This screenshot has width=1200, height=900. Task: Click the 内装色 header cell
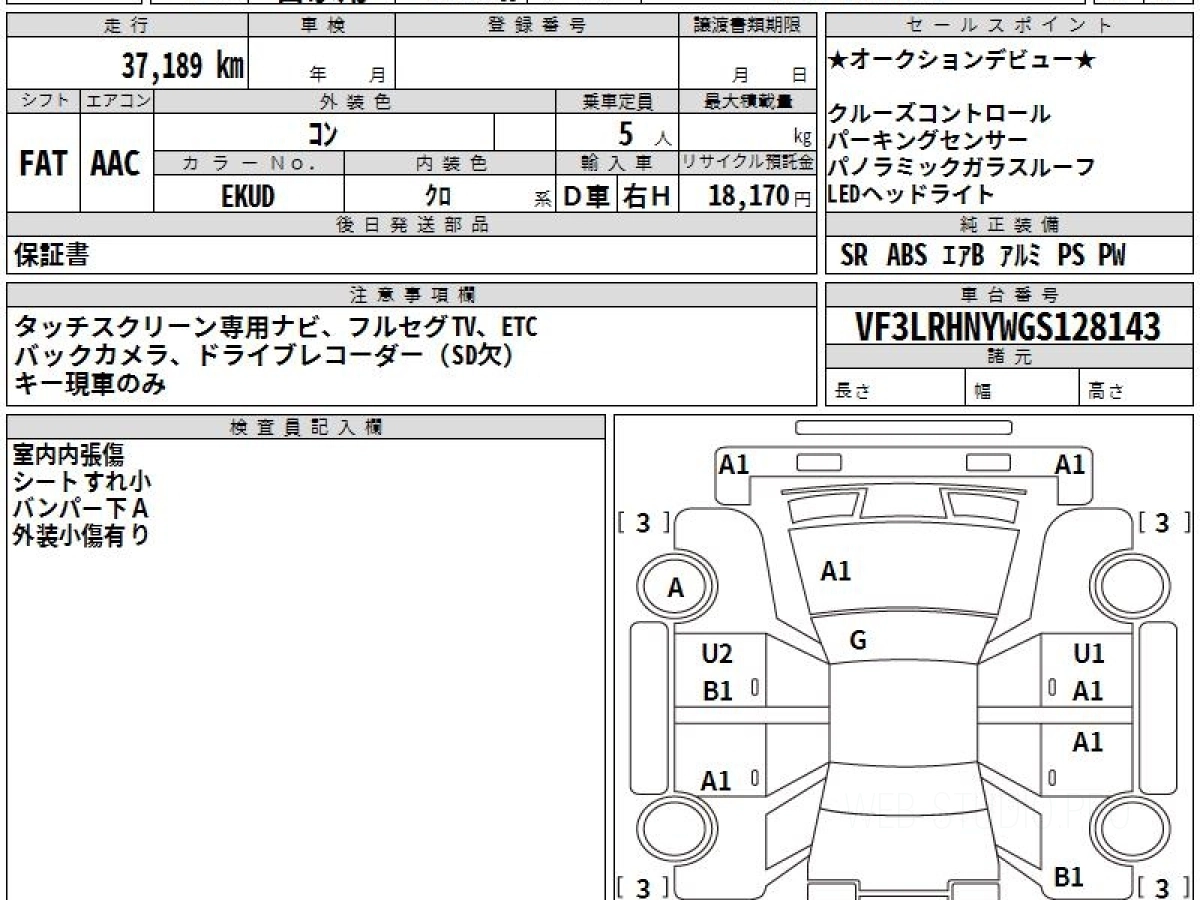coord(450,163)
